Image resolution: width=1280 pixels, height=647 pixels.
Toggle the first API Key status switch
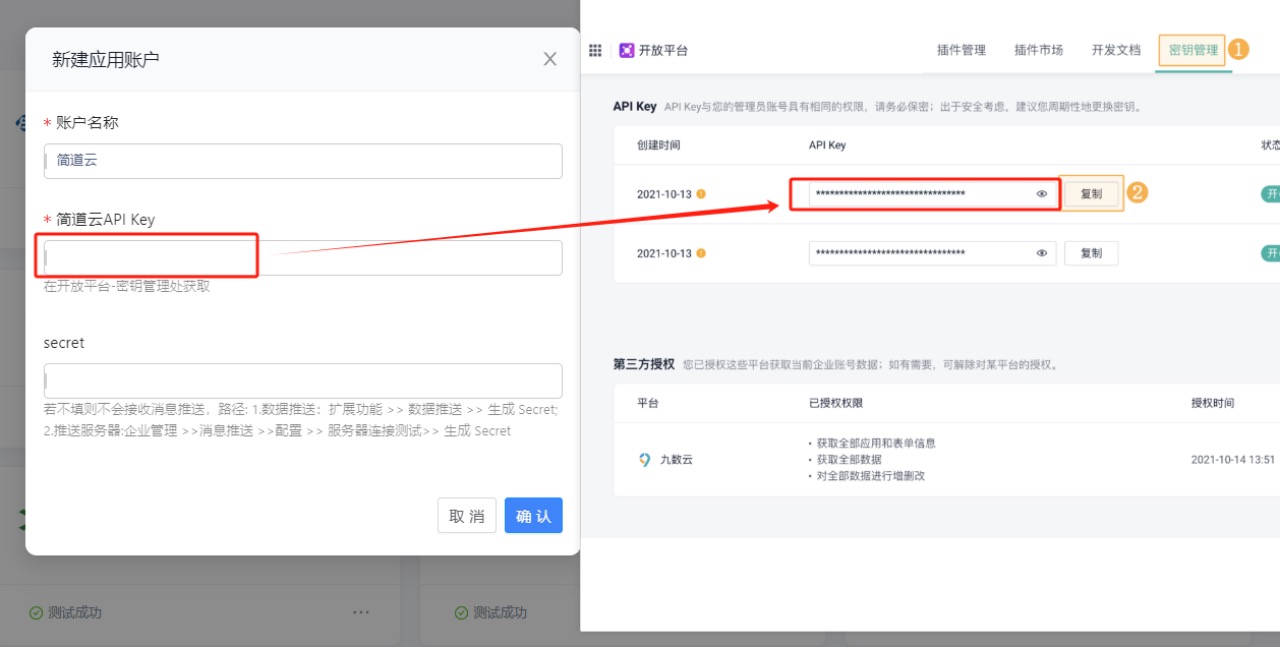click(1270, 194)
